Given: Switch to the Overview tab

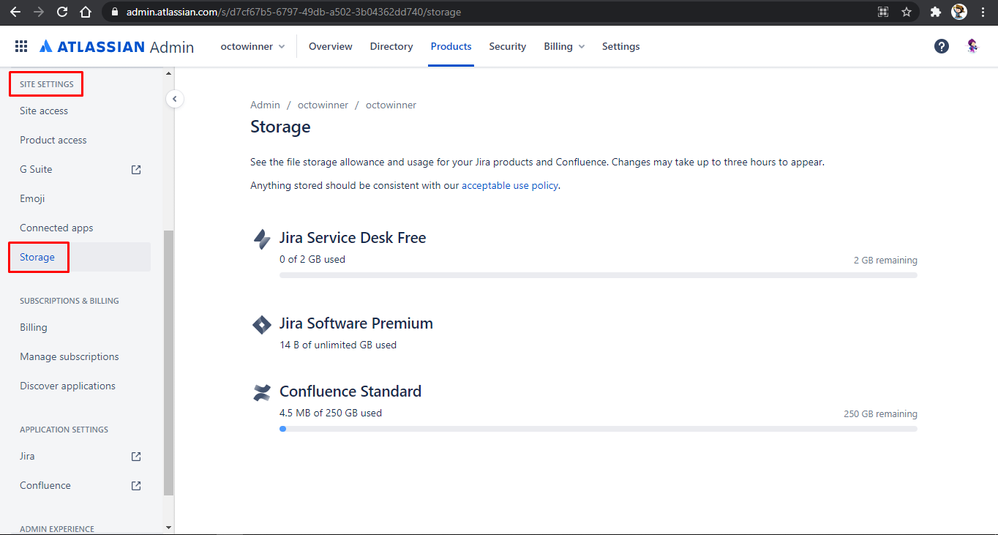Looking at the screenshot, I should pyautogui.click(x=330, y=46).
